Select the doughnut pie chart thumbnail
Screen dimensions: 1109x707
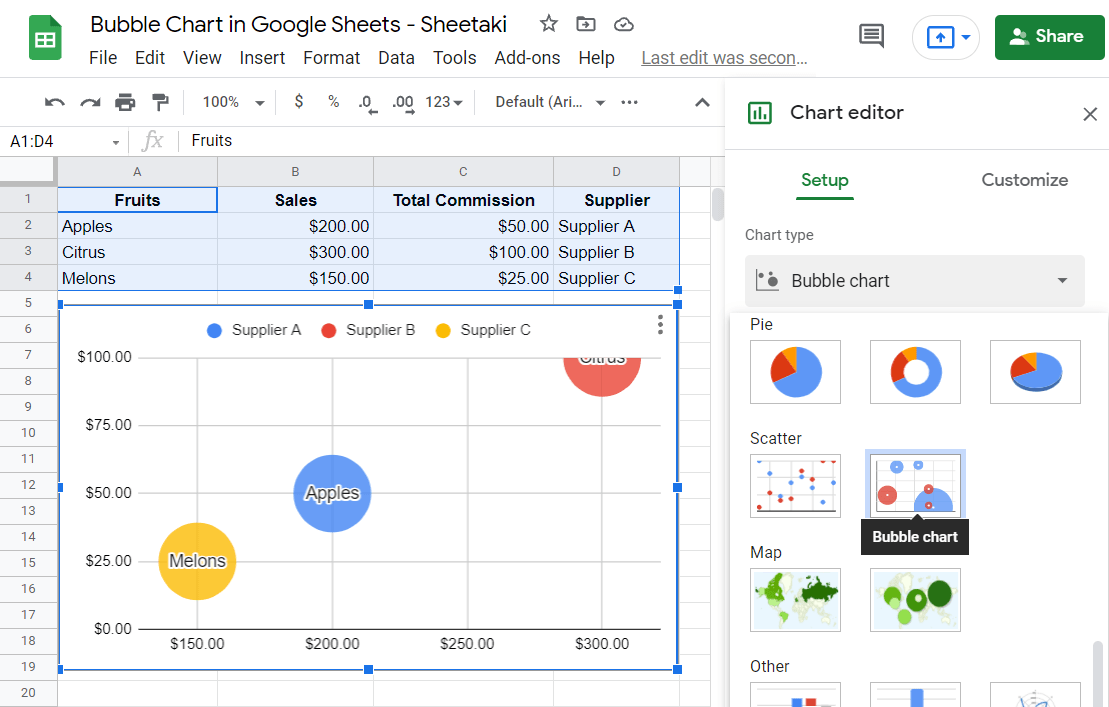[x=915, y=371]
